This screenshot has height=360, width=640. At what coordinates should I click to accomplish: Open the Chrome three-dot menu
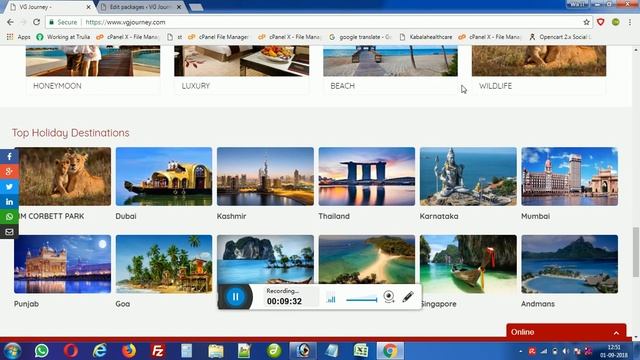[630, 22]
